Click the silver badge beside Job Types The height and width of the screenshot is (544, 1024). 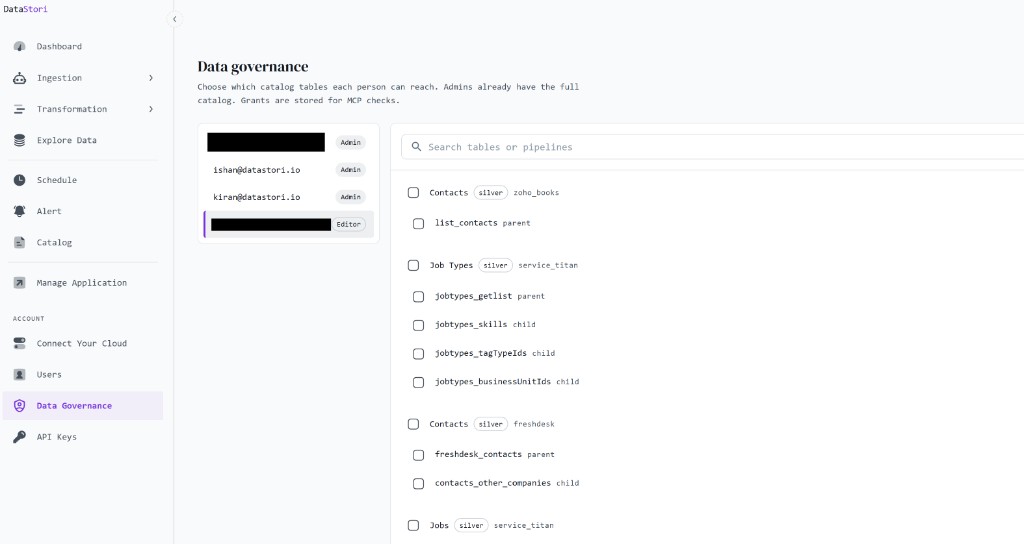pos(496,265)
